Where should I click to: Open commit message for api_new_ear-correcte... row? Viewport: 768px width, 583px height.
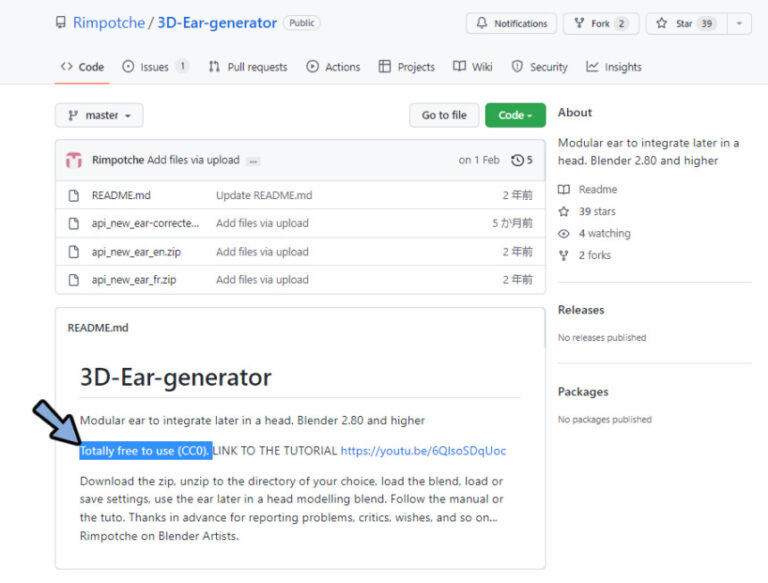point(263,223)
